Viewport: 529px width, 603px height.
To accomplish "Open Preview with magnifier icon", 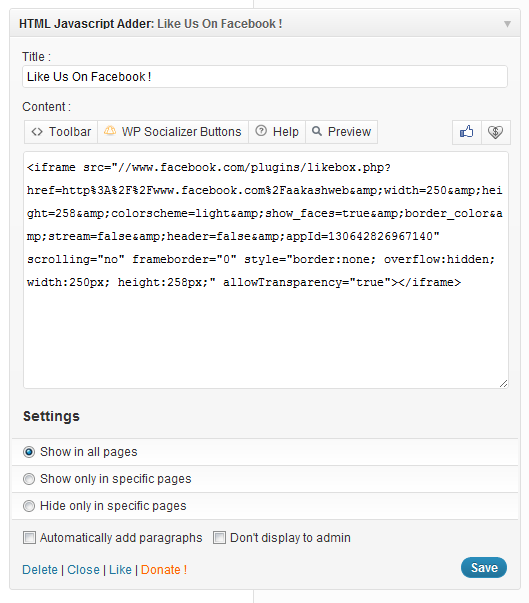I will (341, 132).
